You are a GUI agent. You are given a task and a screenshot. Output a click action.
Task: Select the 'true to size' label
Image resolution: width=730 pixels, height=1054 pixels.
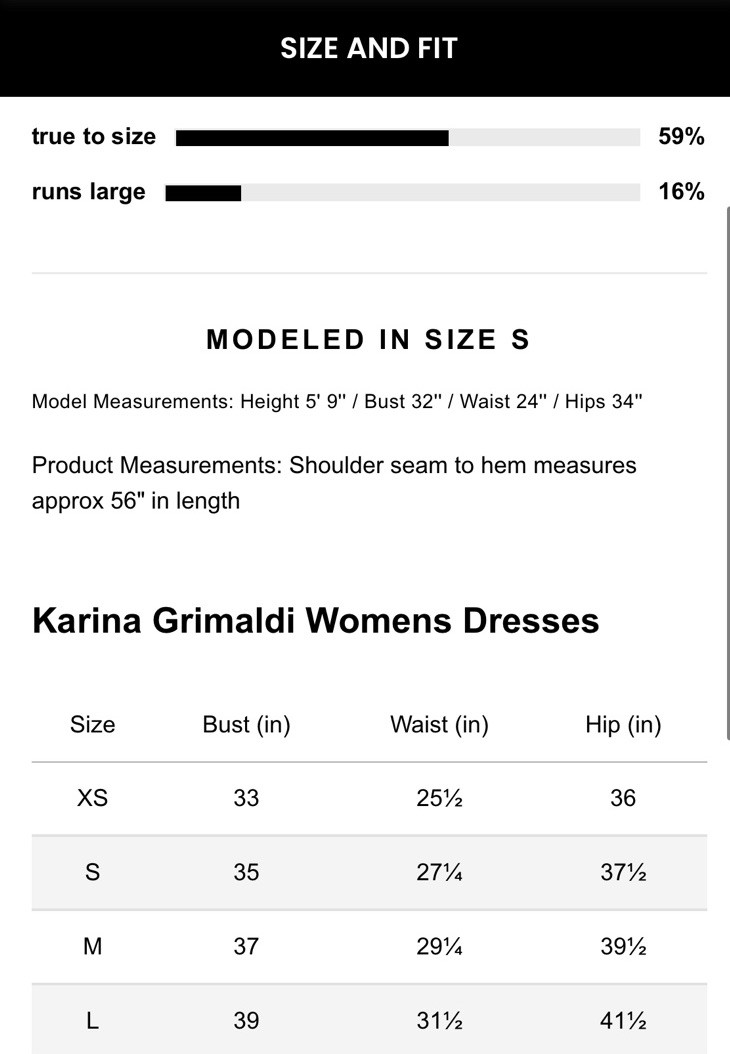(x=94, y=137)
